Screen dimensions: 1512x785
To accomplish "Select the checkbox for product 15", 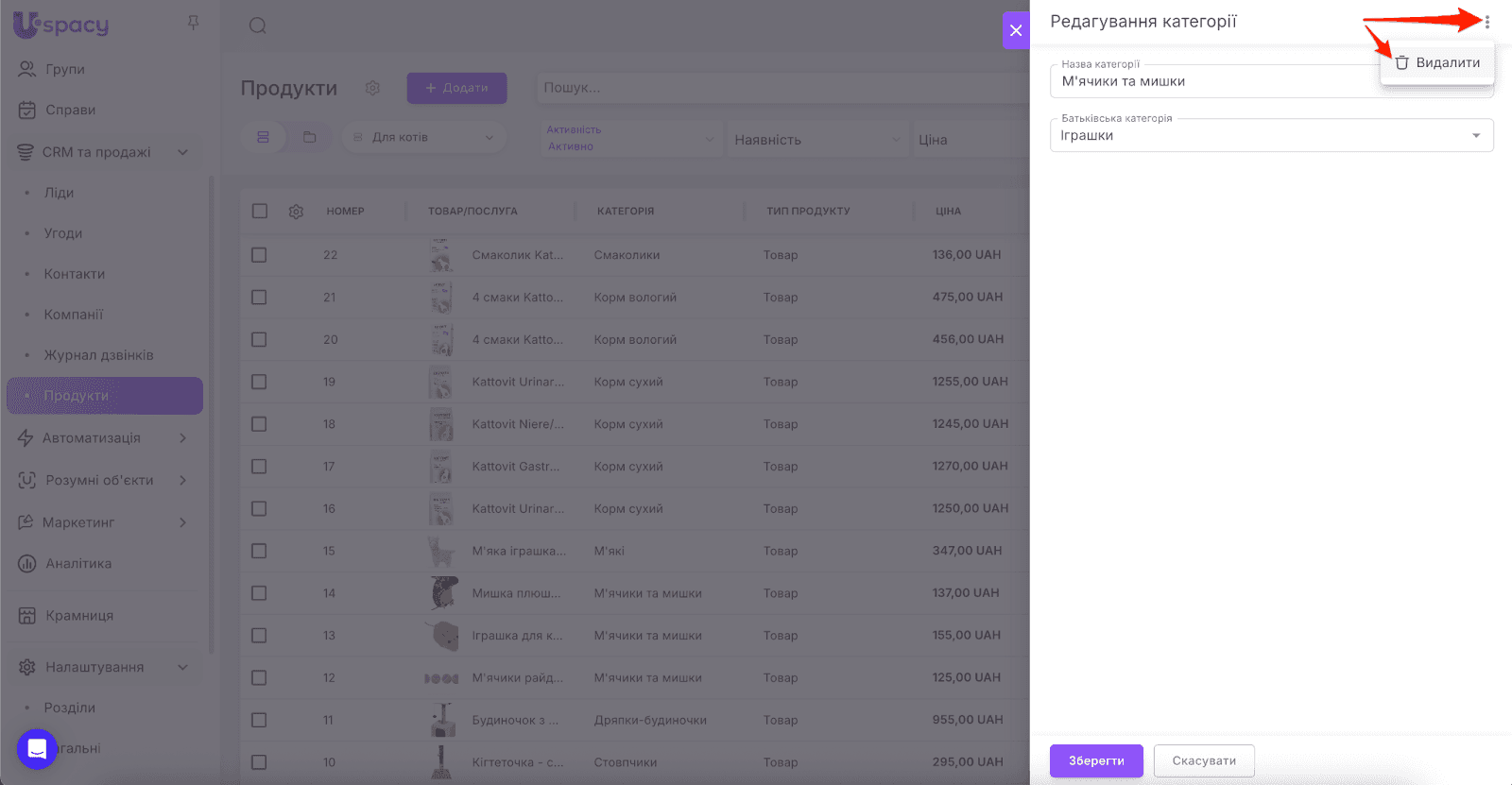I will pos(259,551).
